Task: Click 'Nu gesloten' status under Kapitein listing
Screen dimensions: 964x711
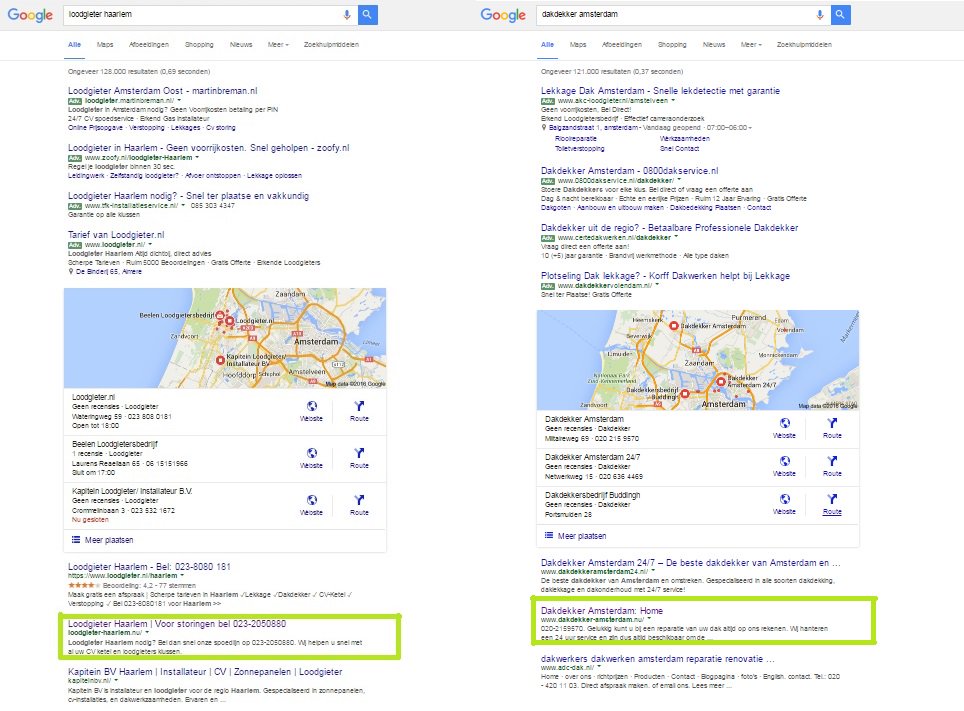Action: [x=90, y=520]
